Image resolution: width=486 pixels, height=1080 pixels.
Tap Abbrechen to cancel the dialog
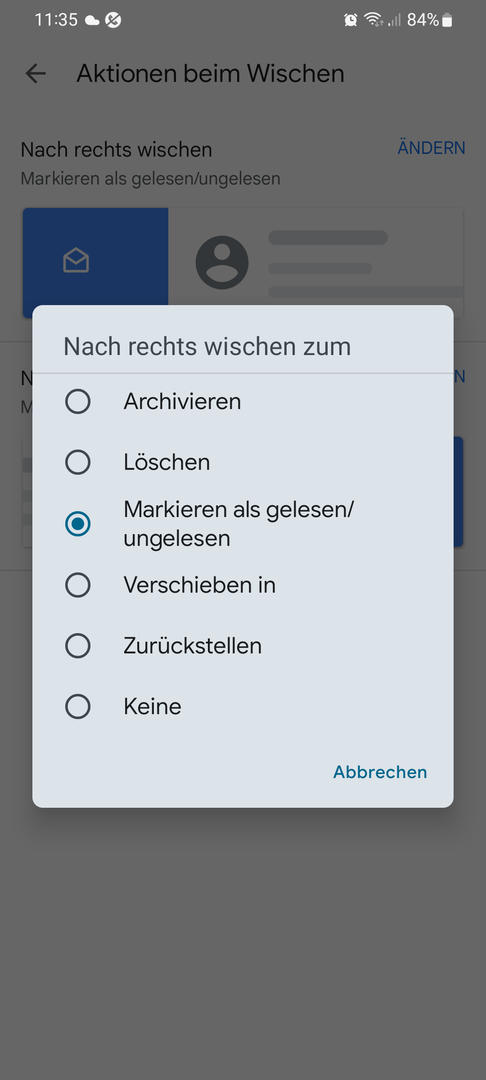(x=380, y=772)
